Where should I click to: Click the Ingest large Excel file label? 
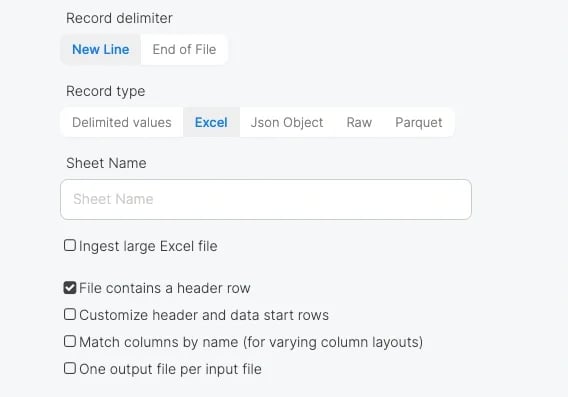[148, 246]
